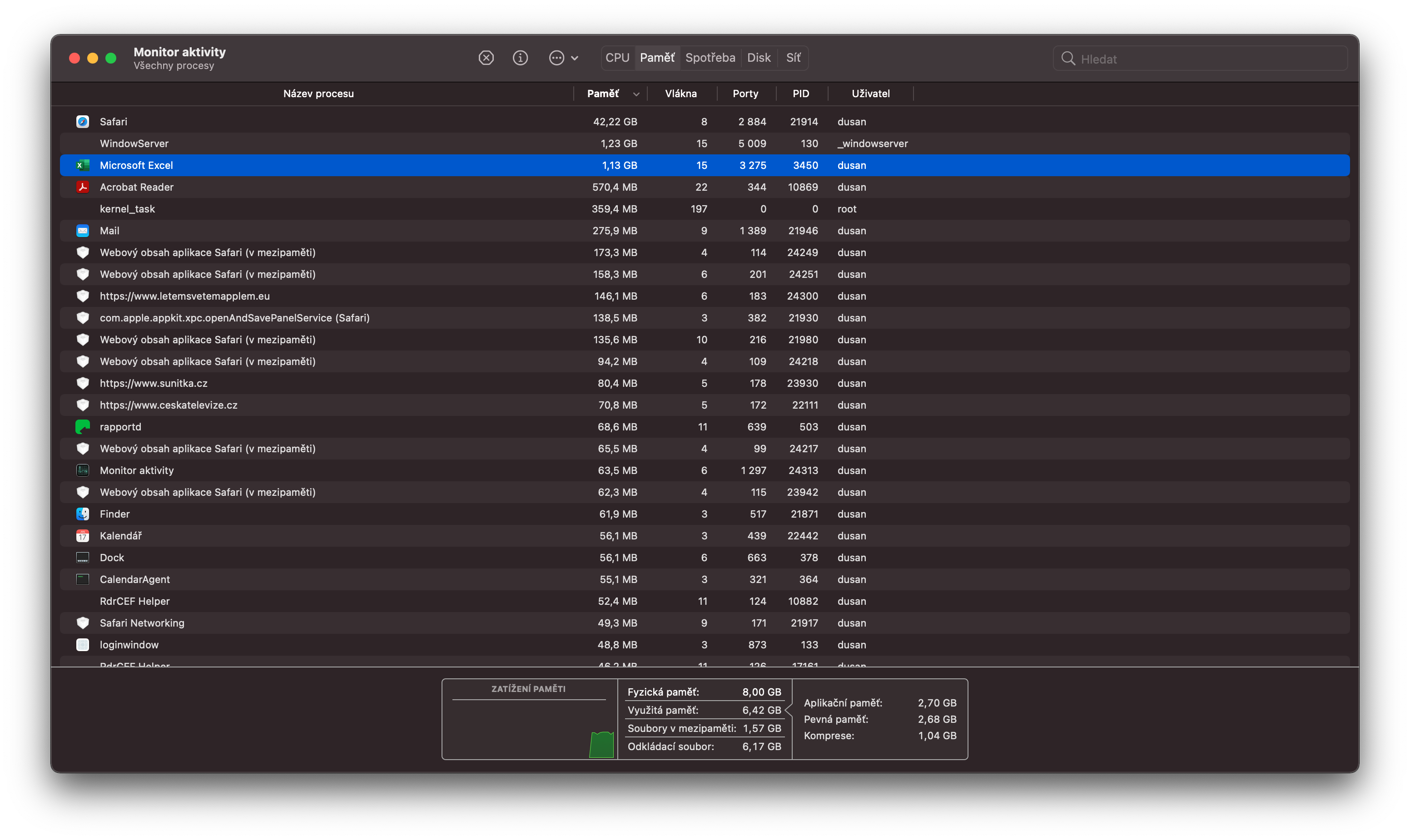Screen dimensions: 1410x840
Task: Click the rapportd green icon
Action: click(x=83, y=427)
